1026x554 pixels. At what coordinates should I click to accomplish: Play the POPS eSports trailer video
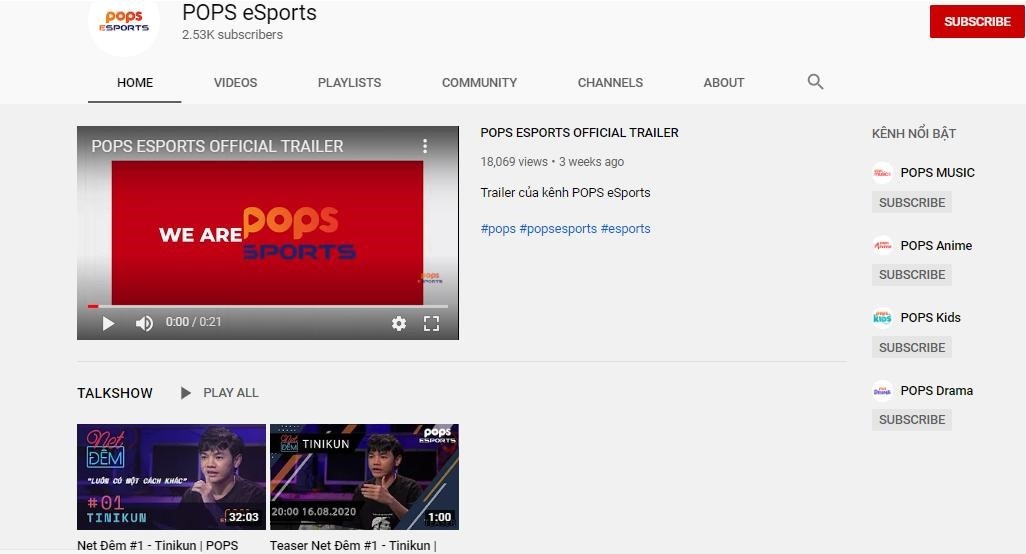point(108,323)
